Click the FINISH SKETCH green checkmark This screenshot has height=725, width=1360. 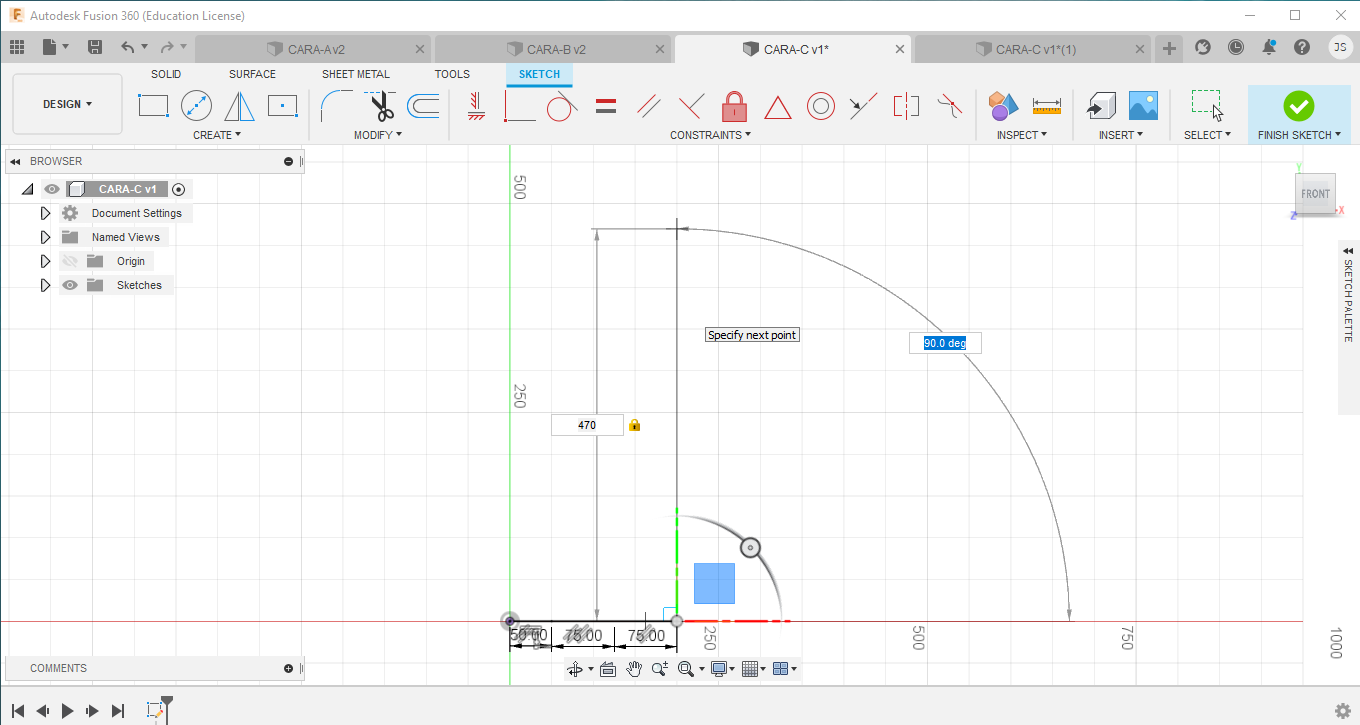pyautogui.click(x=1298, y=106)
